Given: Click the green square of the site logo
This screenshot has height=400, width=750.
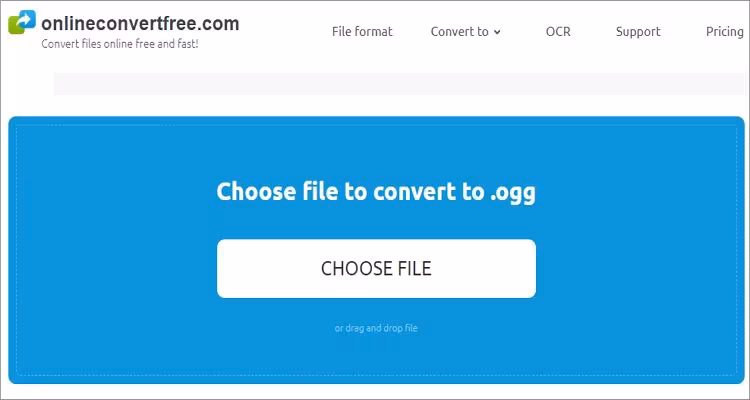Looking at the screenshot, I should (x=14, y=27).
